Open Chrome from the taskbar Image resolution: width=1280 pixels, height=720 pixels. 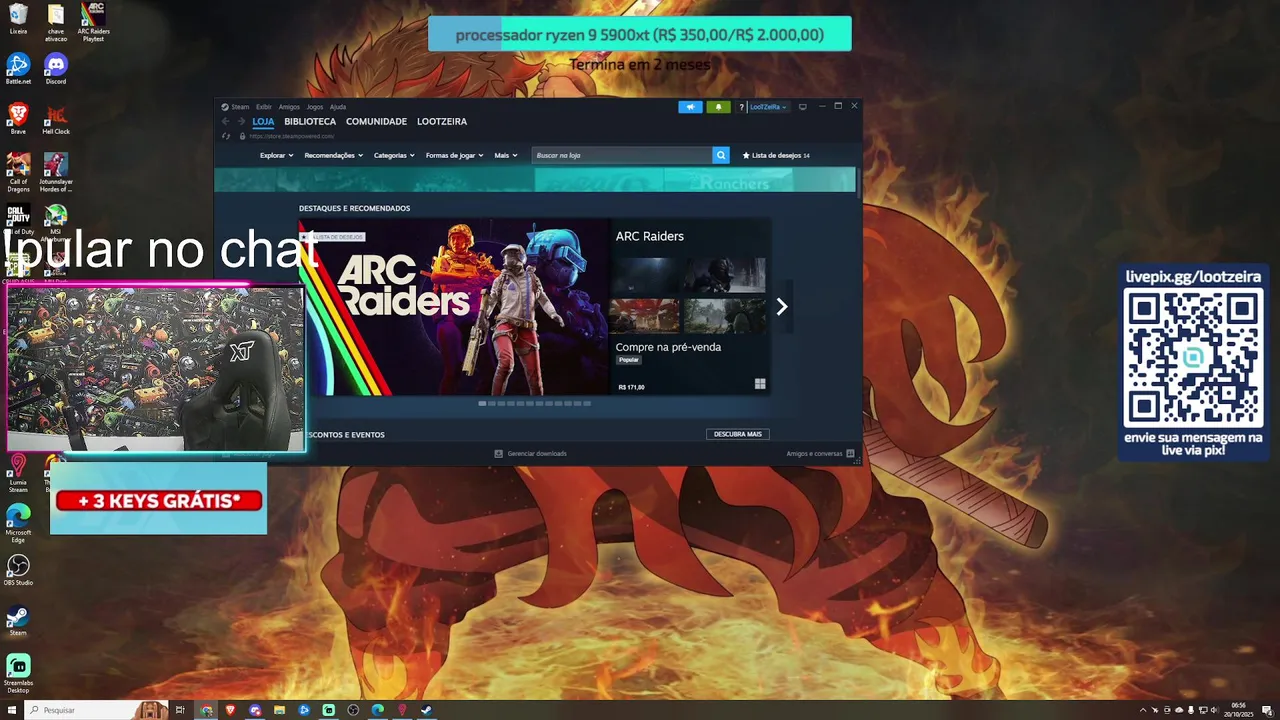[x=206, y=710]
